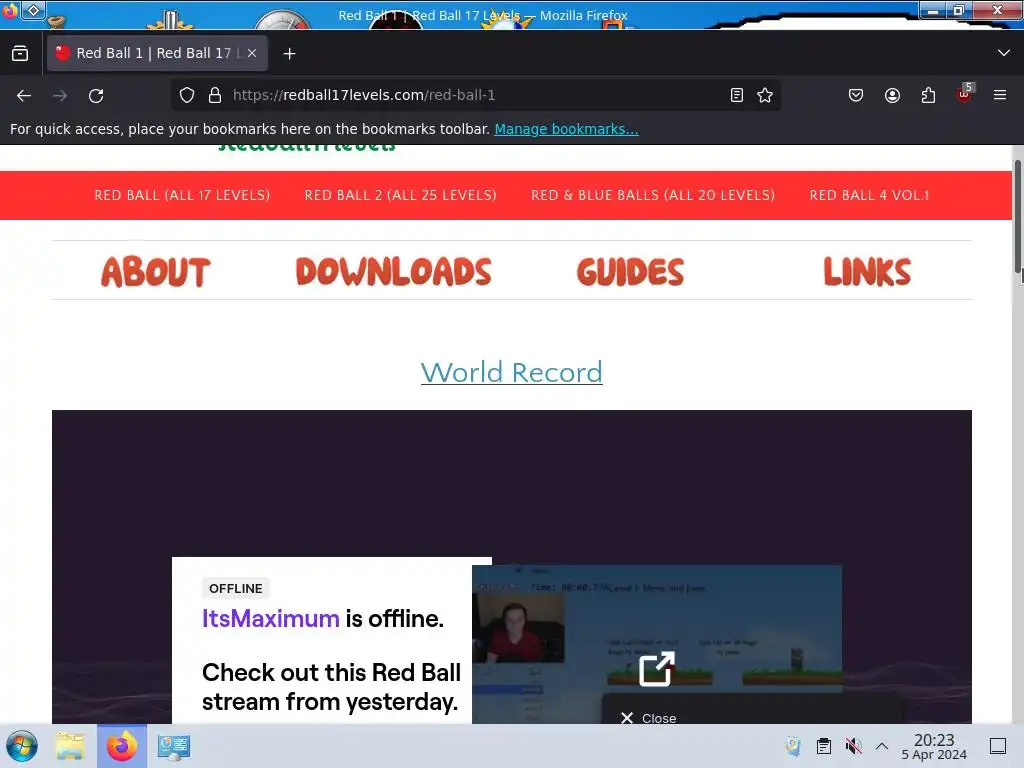The width and height of the screenshot is (1024, 768).
Task: Open the clock showing 20:23
Action: click(934, 746)
